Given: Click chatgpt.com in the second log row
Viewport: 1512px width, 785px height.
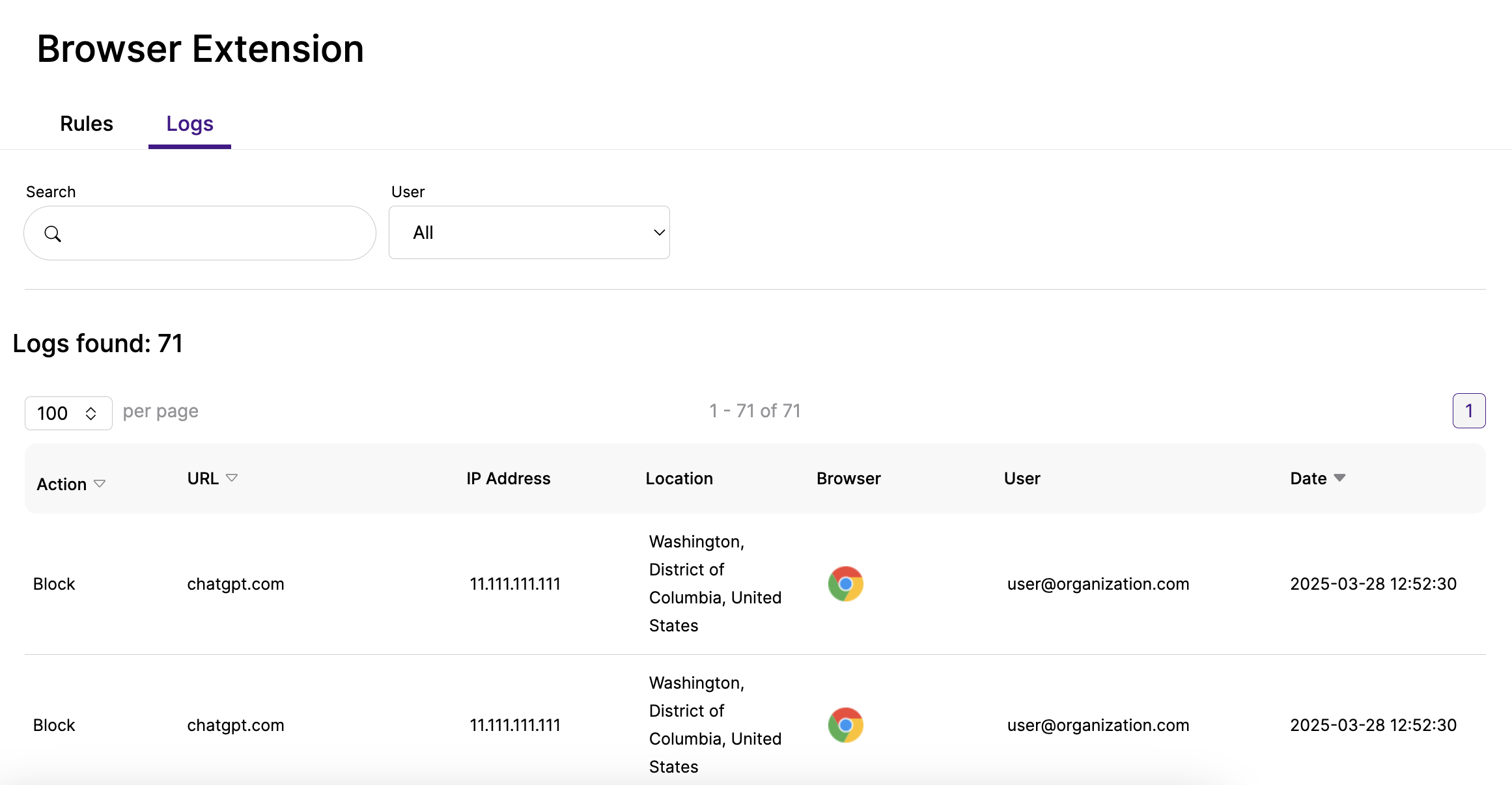Looking at the screenshot, I should pyautogui.click(x=236, y=725).
